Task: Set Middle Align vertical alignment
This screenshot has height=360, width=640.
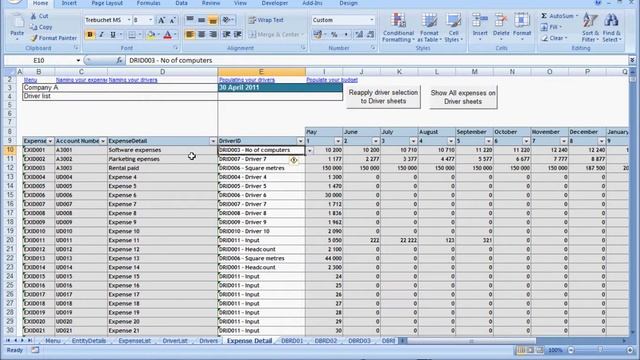Action: tap(201, 20)
